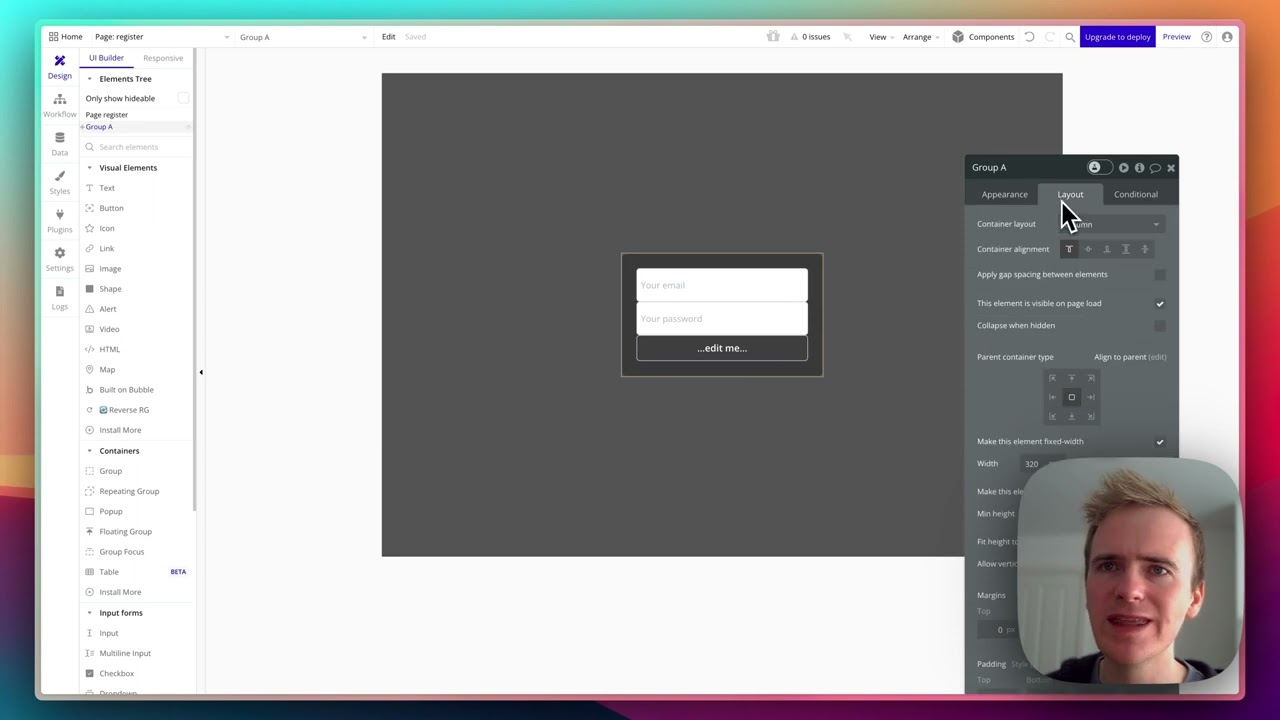Switch to the Appearance tab

coord(1004,195)
